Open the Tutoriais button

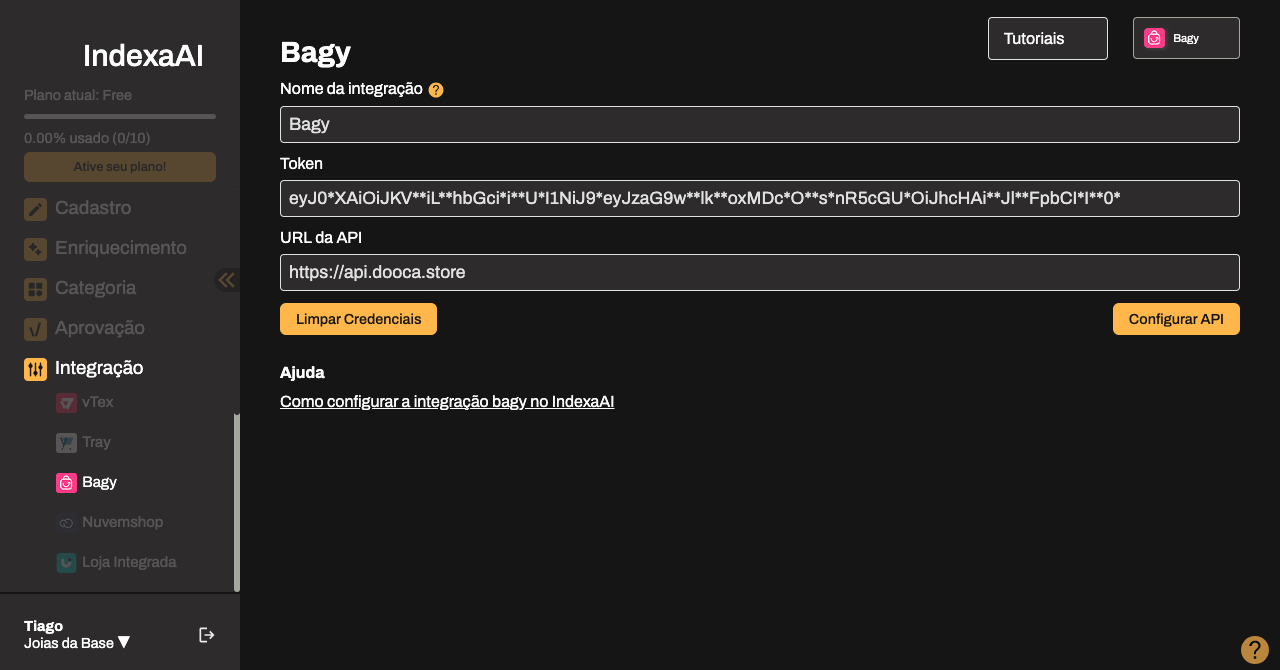(1048, 38)
